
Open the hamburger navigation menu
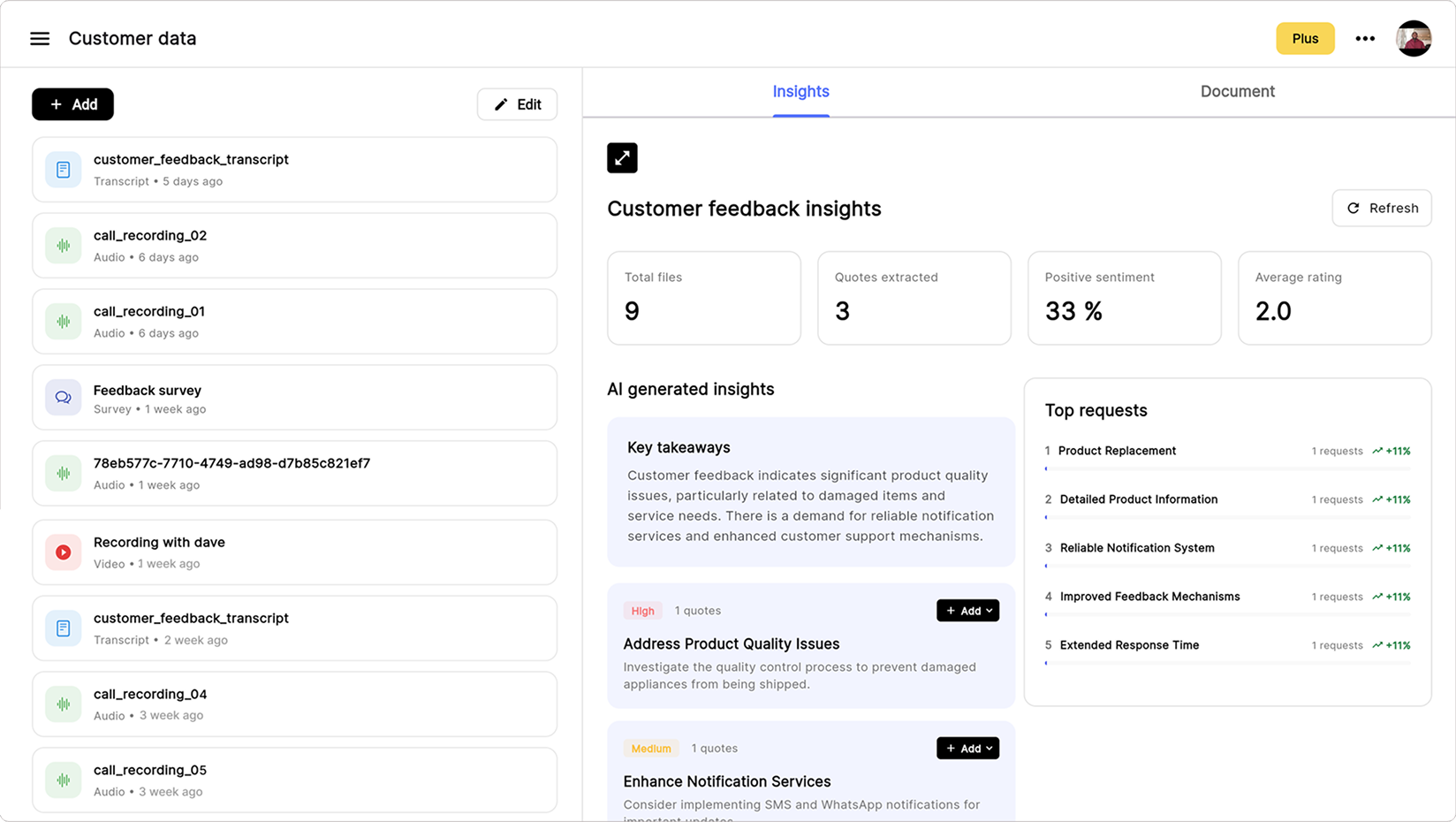pyautogui.click(x=39, y=38)
